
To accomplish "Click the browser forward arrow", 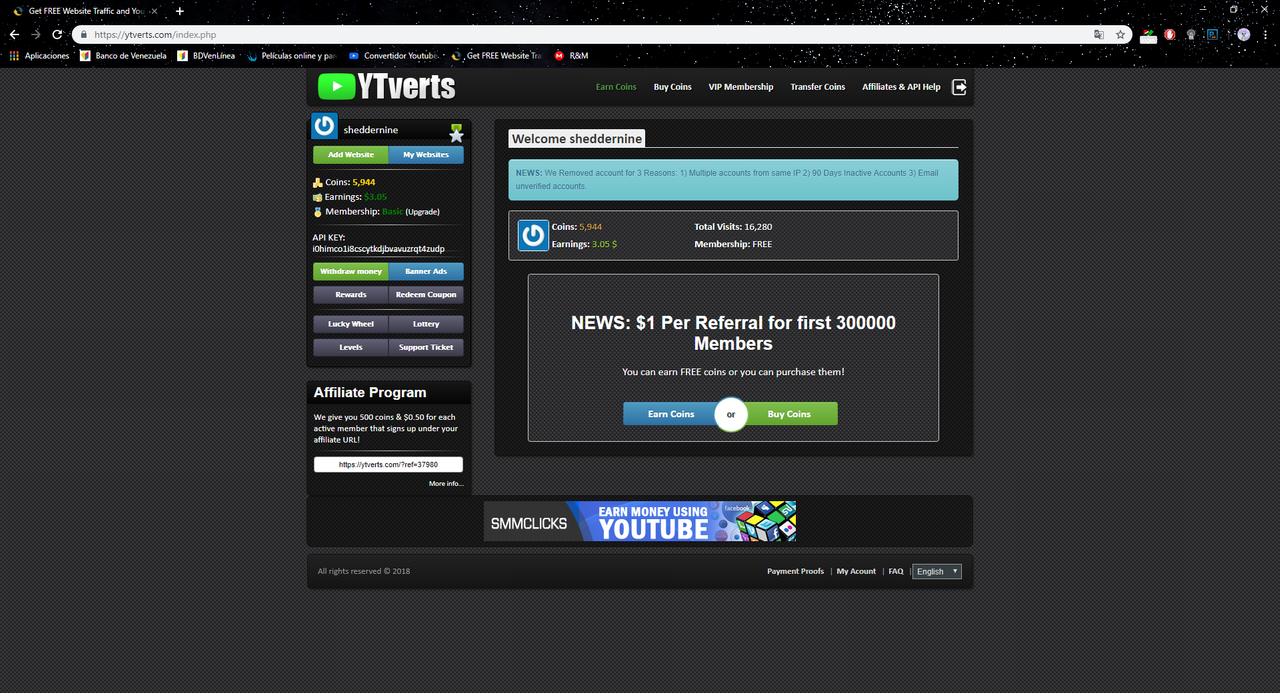I will [36, 34].
